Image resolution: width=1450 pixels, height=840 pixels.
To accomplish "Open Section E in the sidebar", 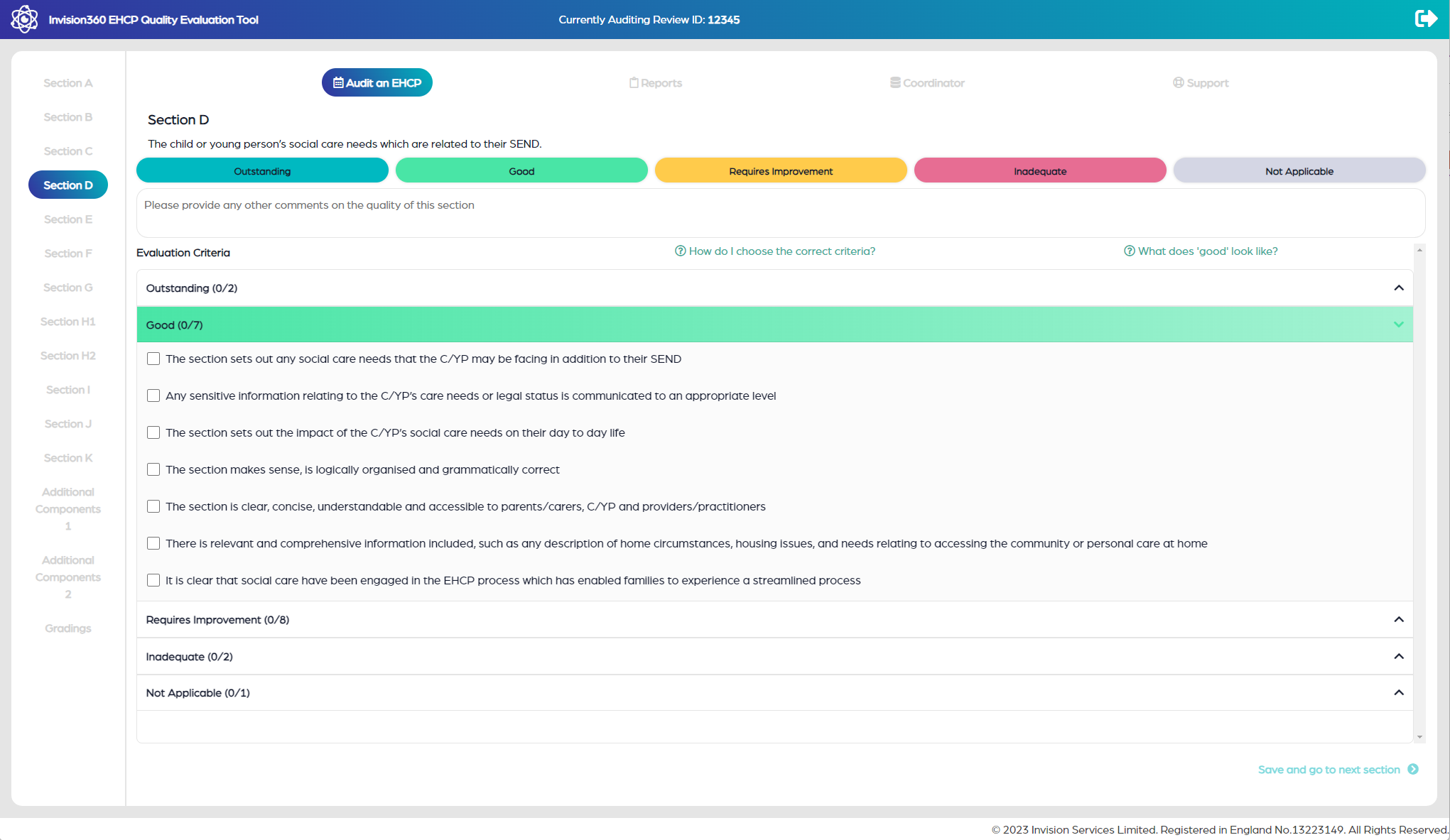I will pos(68,219).
